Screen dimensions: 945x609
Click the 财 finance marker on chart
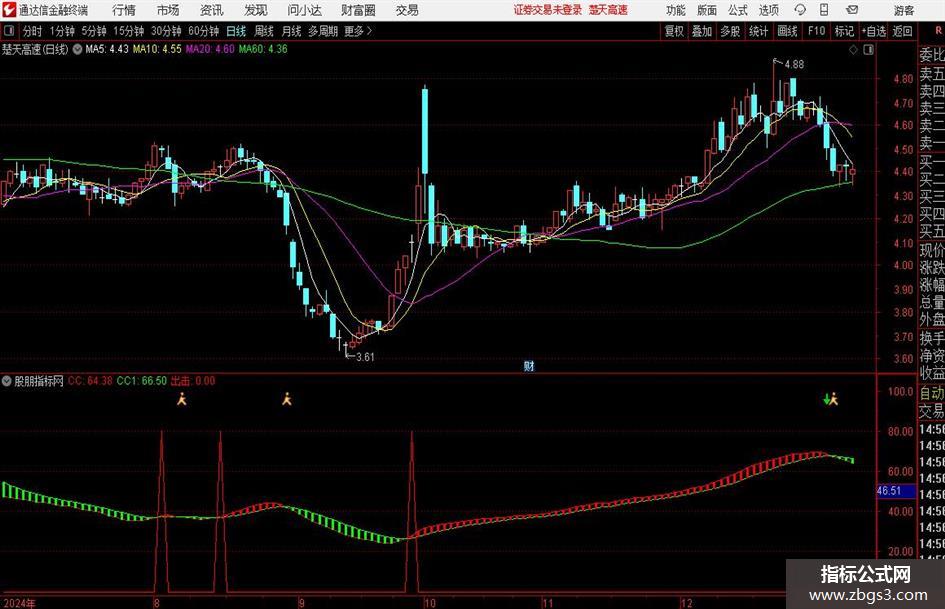529,365
